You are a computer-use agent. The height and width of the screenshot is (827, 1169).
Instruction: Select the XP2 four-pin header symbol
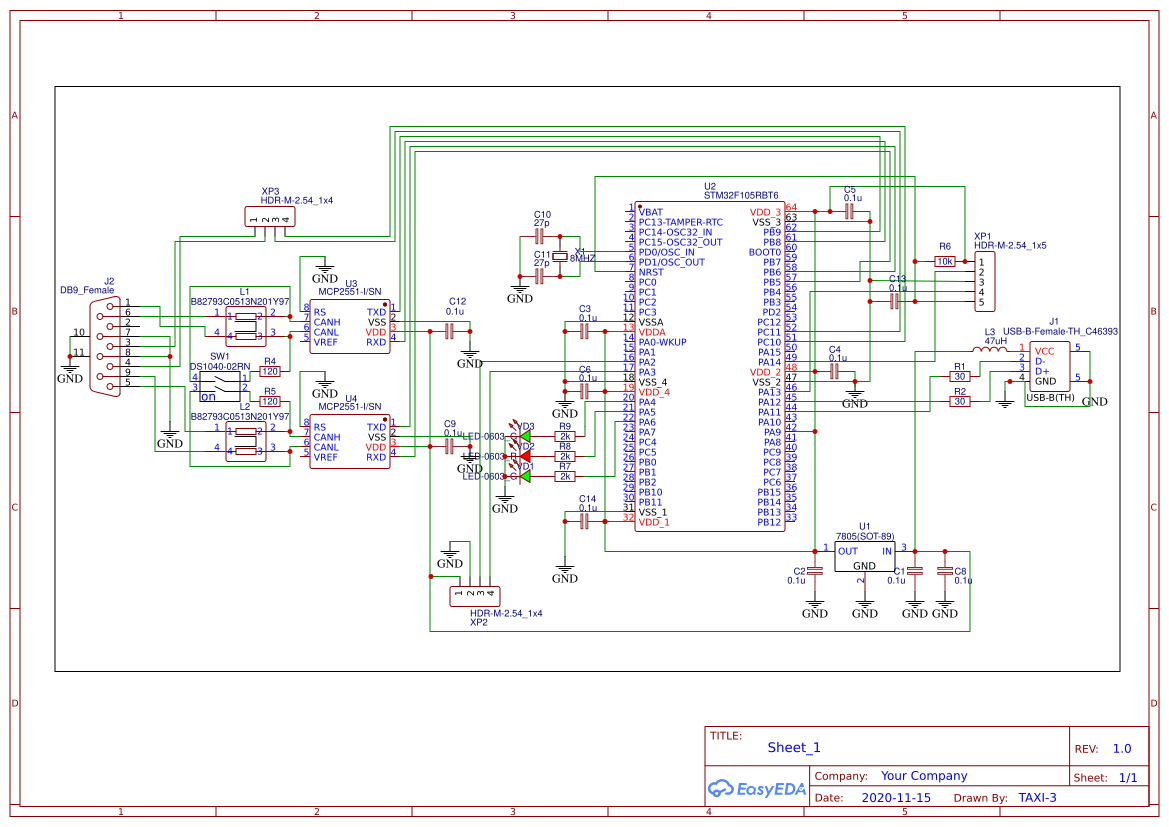click(x=475, y=597)
